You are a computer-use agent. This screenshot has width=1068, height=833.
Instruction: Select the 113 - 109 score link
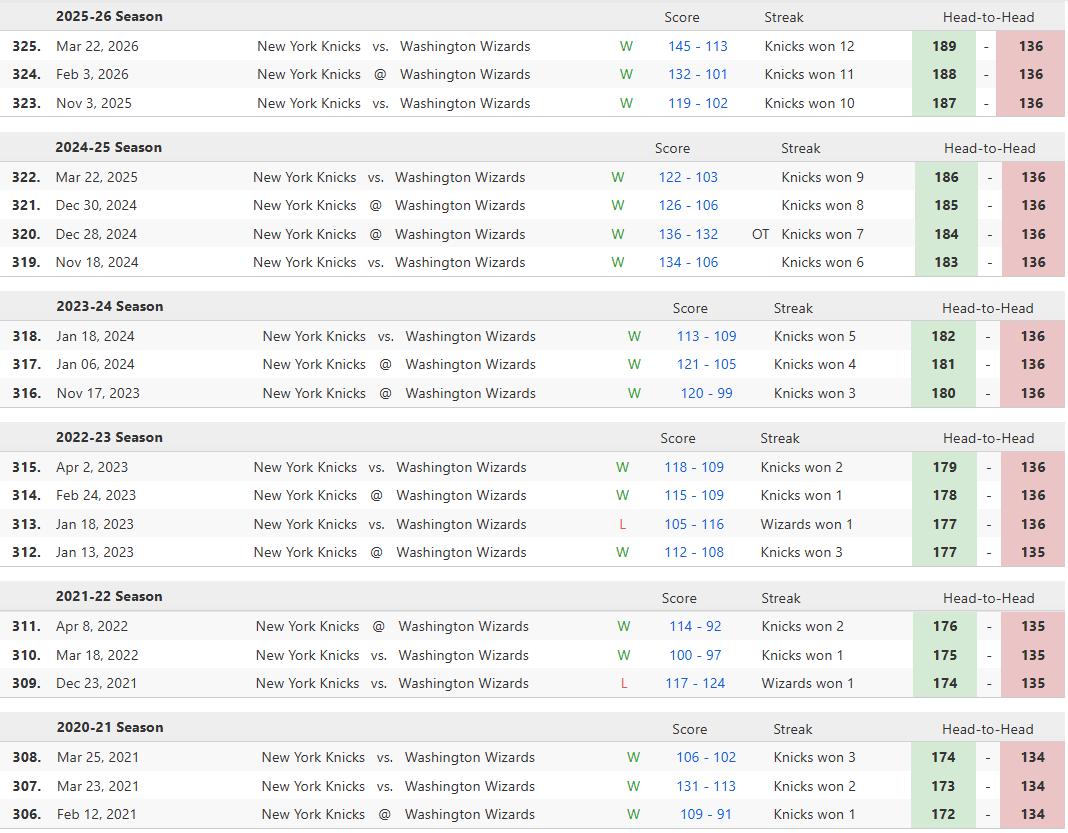click(x=706, y=336)
